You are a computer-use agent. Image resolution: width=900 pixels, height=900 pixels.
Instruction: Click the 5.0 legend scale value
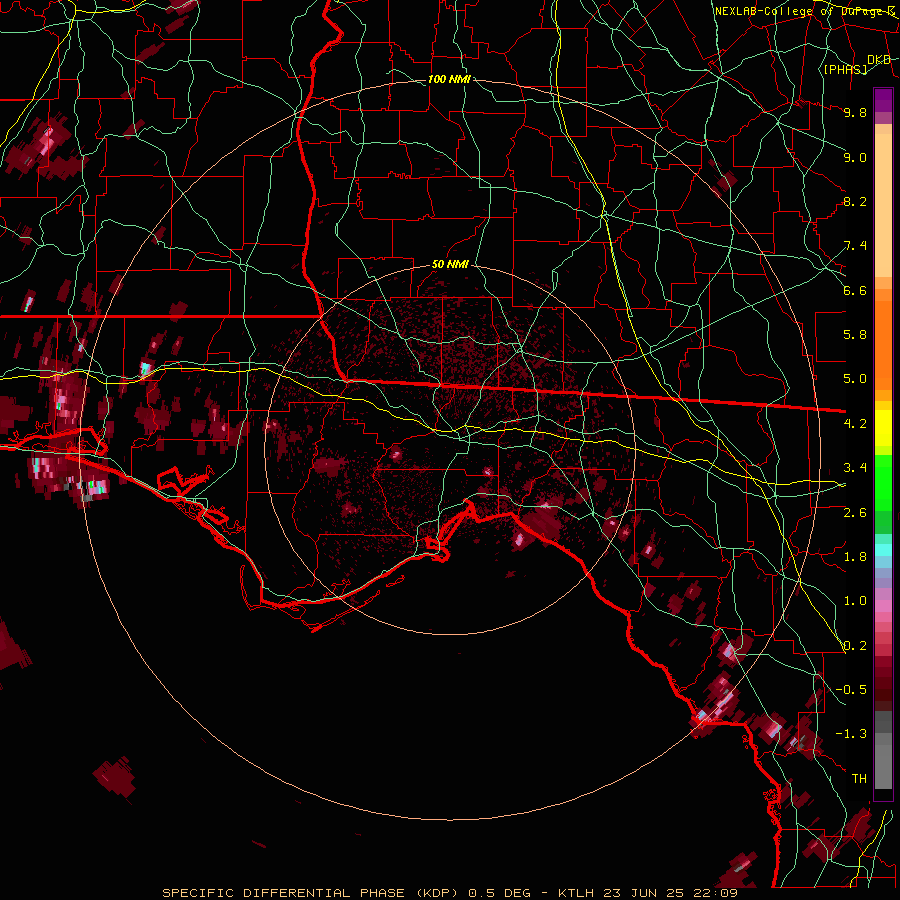[855, 379]
